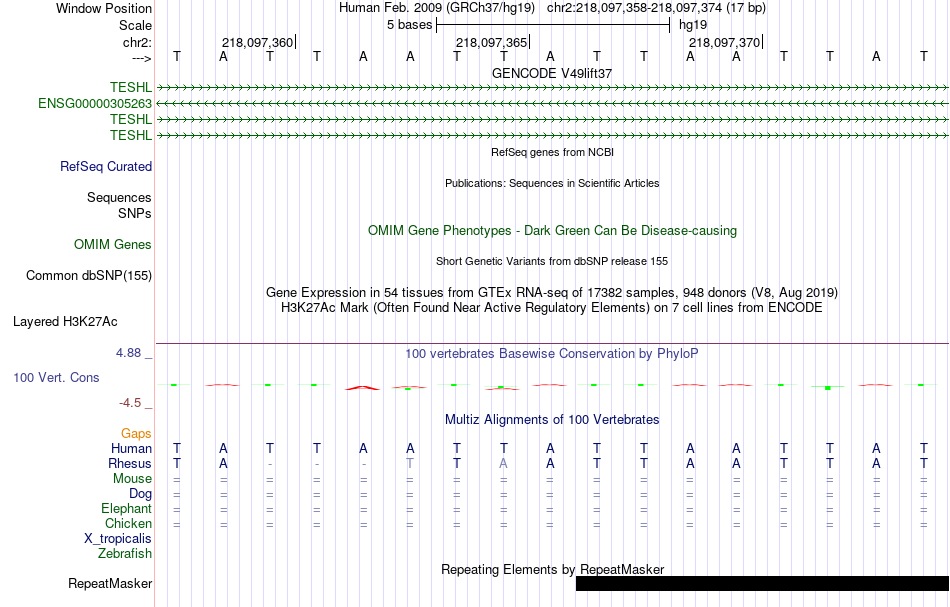Screen dimensions: 950x607
Task: Click the SNPs track label
Action: [x=135, y=214]
